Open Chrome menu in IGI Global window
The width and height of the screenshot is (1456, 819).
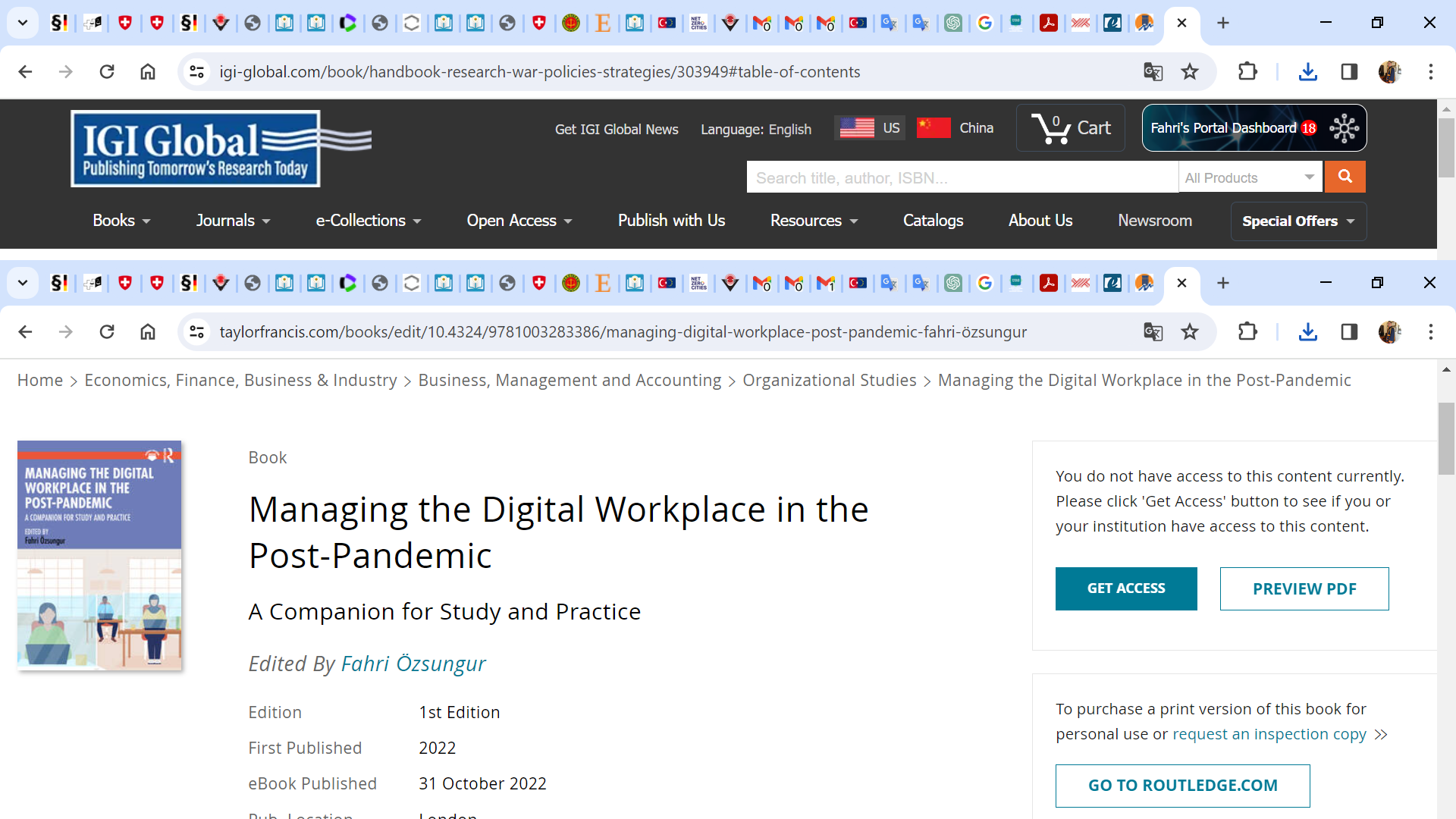pyautogui.click(x=1431, y=71)
